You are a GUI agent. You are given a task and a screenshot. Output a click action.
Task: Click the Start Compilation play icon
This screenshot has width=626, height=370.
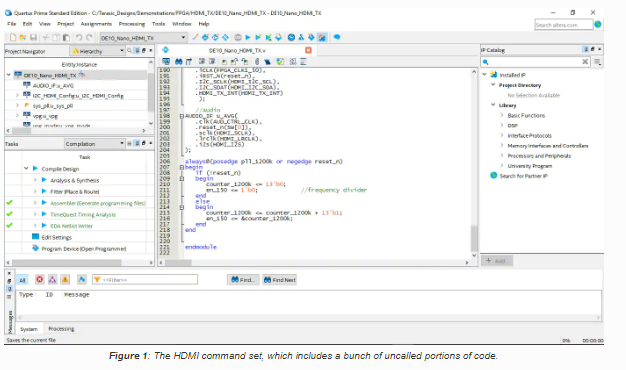248,38
